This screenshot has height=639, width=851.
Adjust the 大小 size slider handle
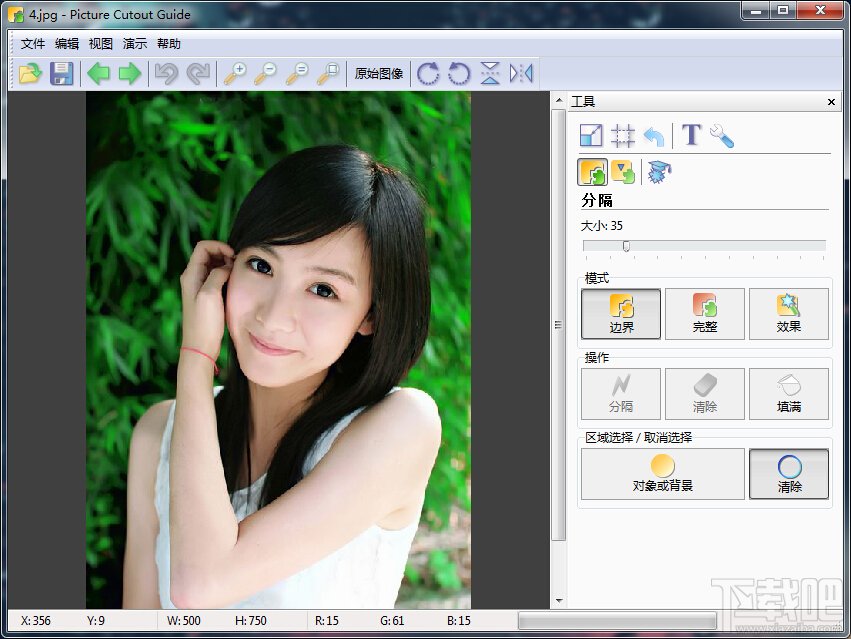click(626, 246)
